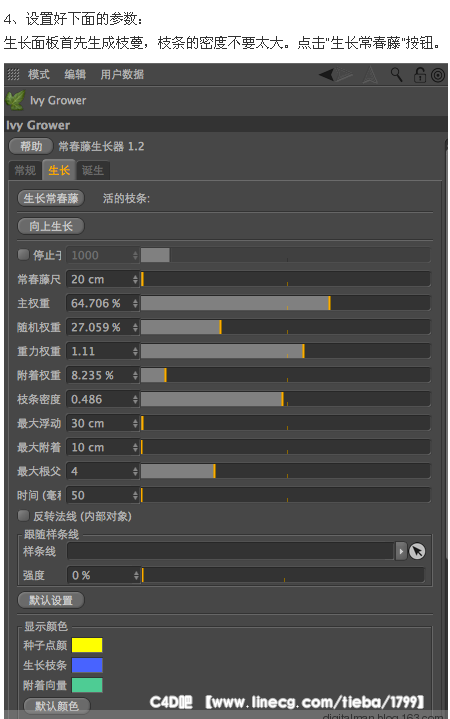The image size is (450, 719).
Task: Click the 生长常春藤 button
Action: [x=51, y=199]
